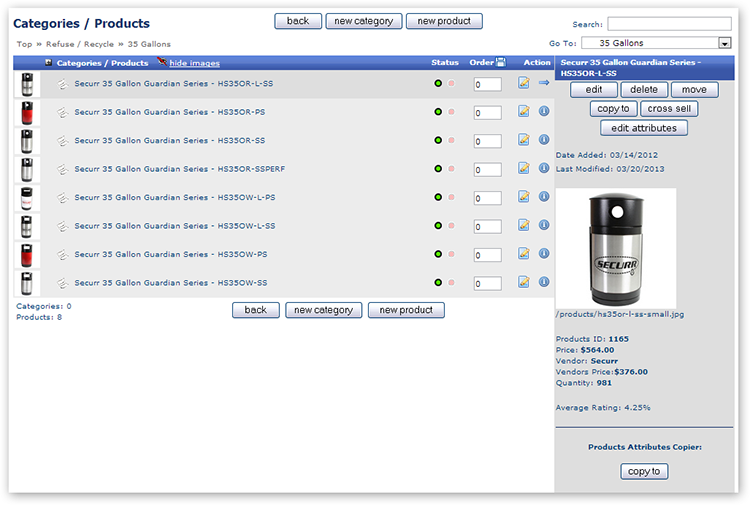This screenshot has height=505, width=750.
Task: Click green status dot for HS35OR-L-SS
Action: point(438,83)
